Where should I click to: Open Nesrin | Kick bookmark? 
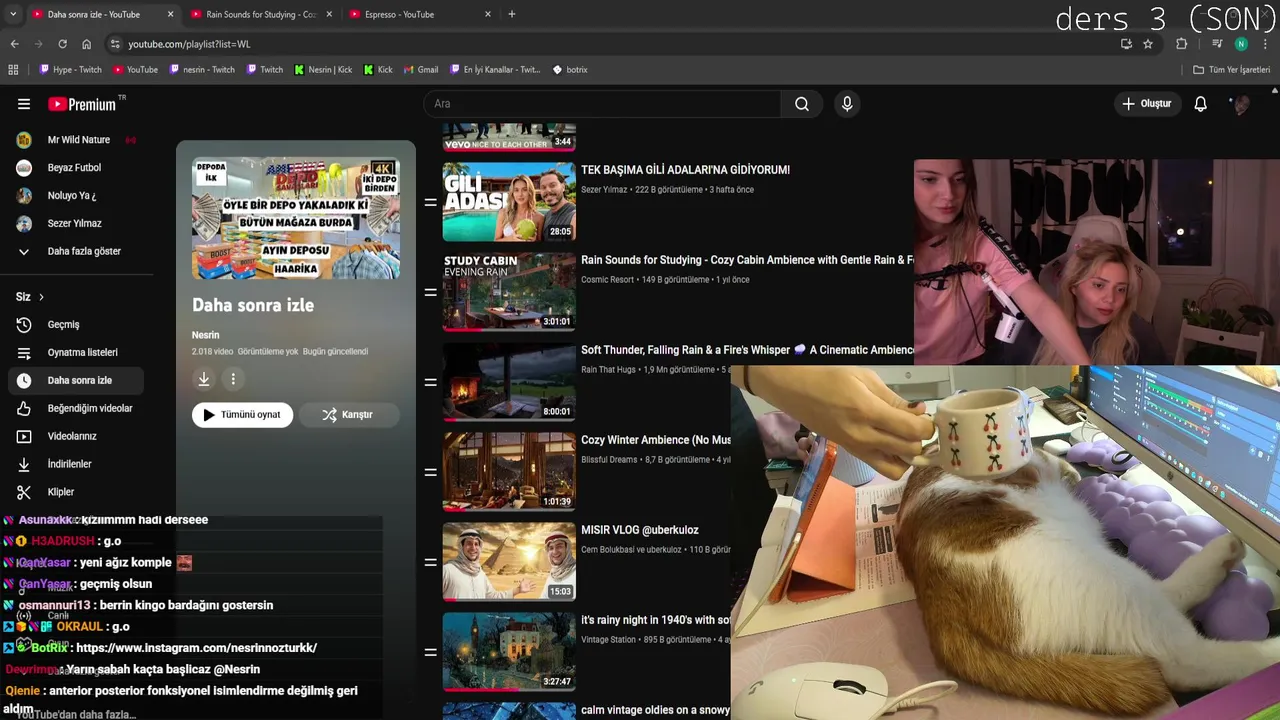point(323,70)
